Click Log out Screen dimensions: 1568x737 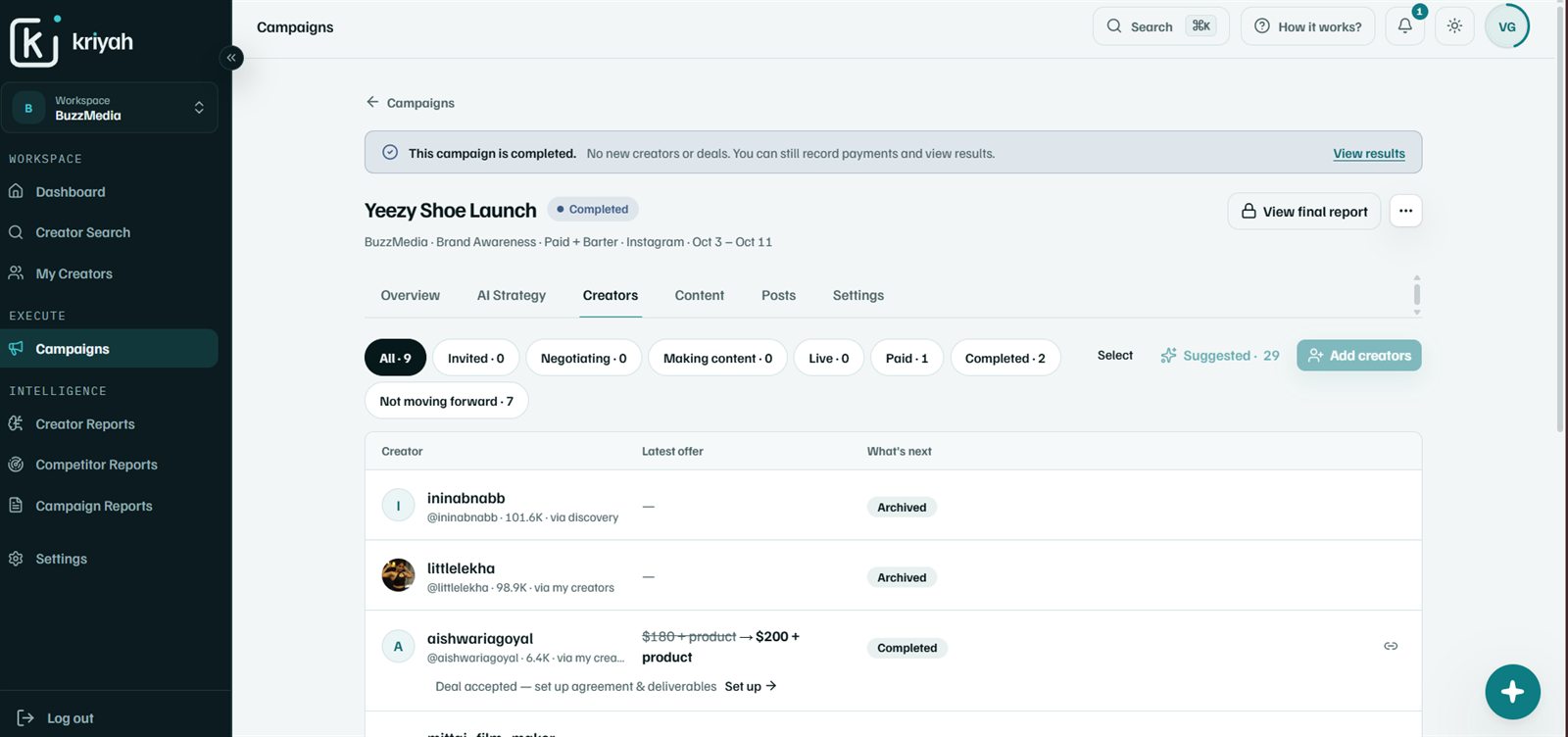[x=71, y=718]
